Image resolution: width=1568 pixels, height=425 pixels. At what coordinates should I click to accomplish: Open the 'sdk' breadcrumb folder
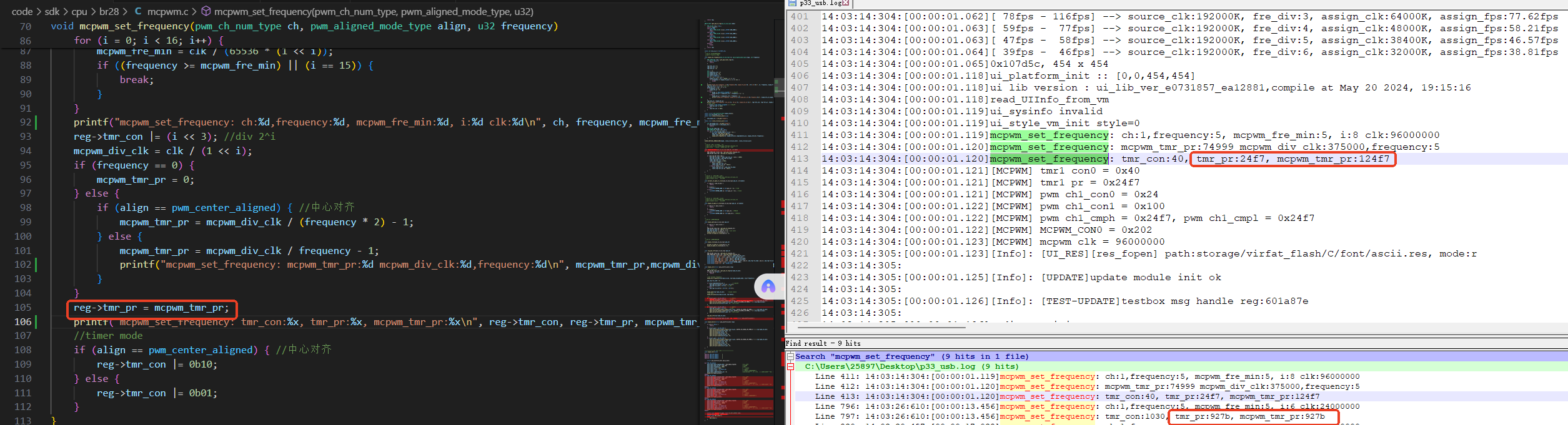coord(52,11)
